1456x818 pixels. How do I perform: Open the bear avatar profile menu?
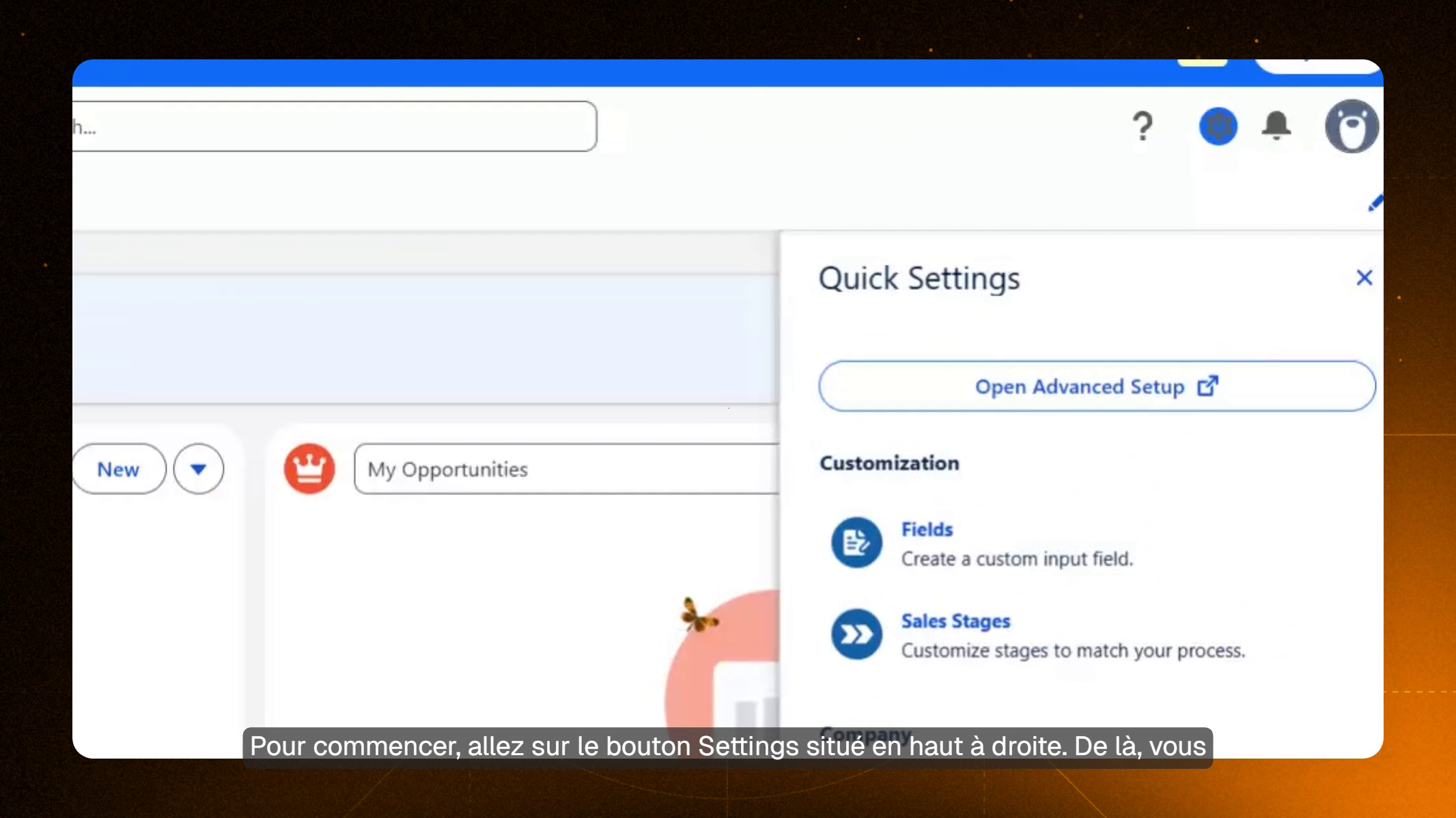[1352, 126]
